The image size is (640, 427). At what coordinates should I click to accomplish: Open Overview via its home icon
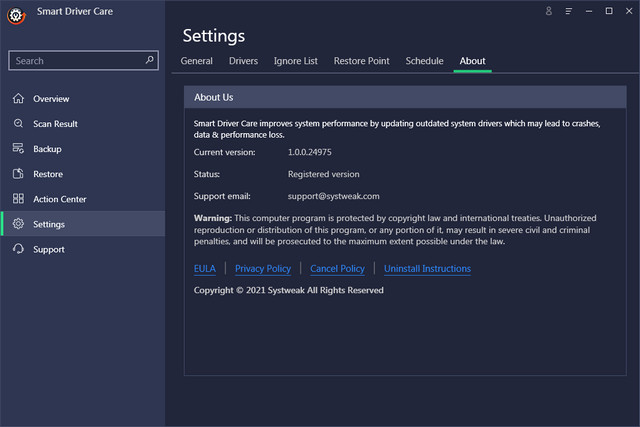pyautogui.click(x=18, y=99)
